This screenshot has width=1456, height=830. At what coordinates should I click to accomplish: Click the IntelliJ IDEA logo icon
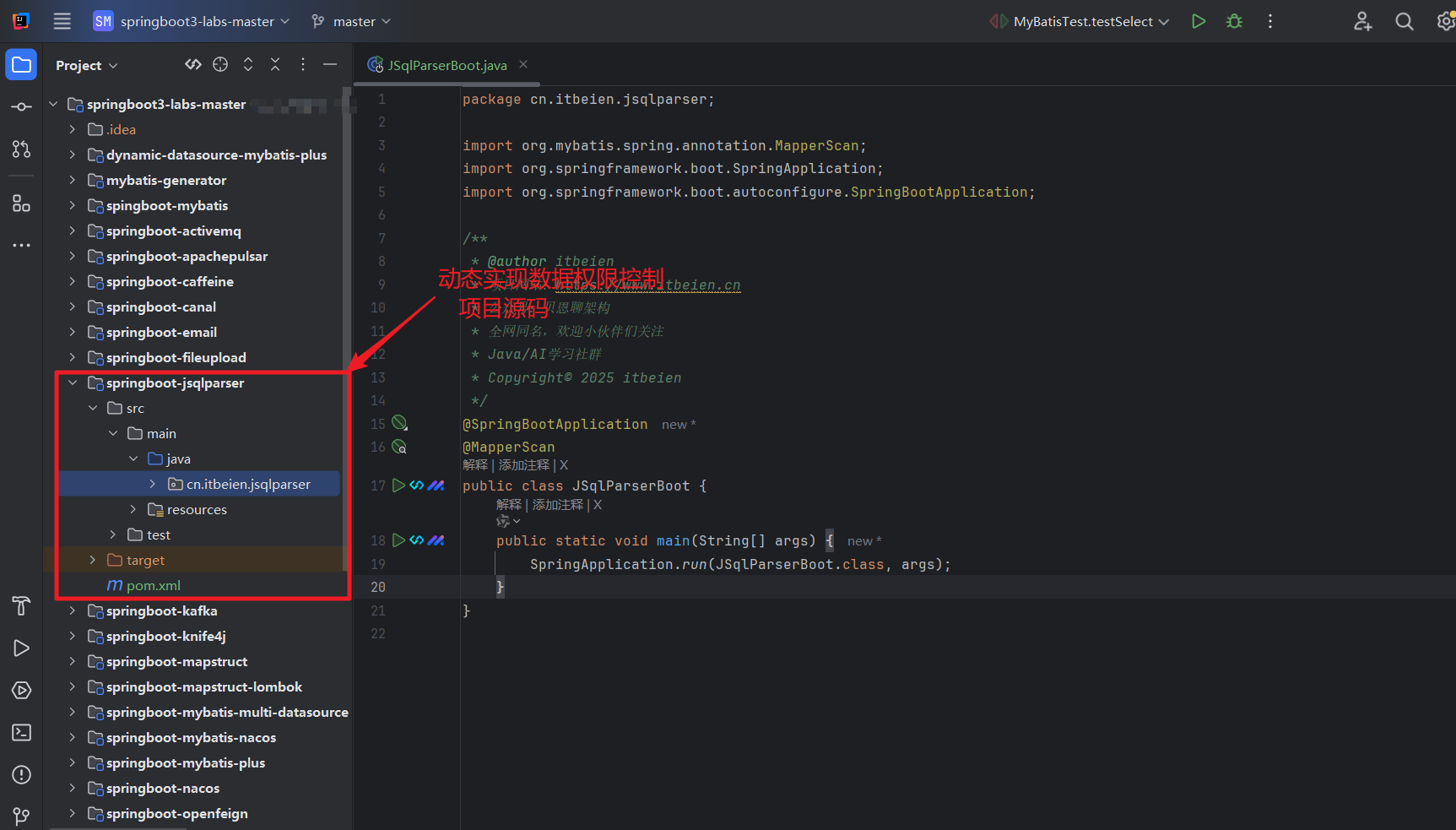[x=21, y=21]
